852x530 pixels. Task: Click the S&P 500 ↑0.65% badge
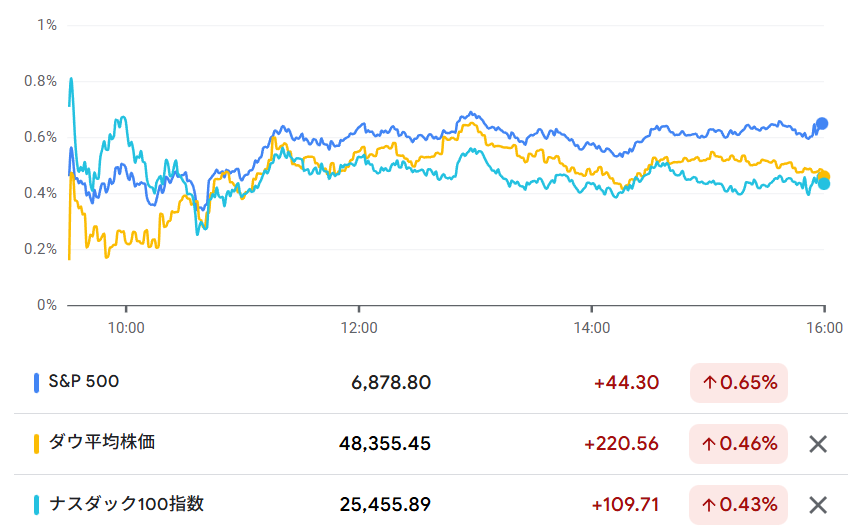click(738, 383)
